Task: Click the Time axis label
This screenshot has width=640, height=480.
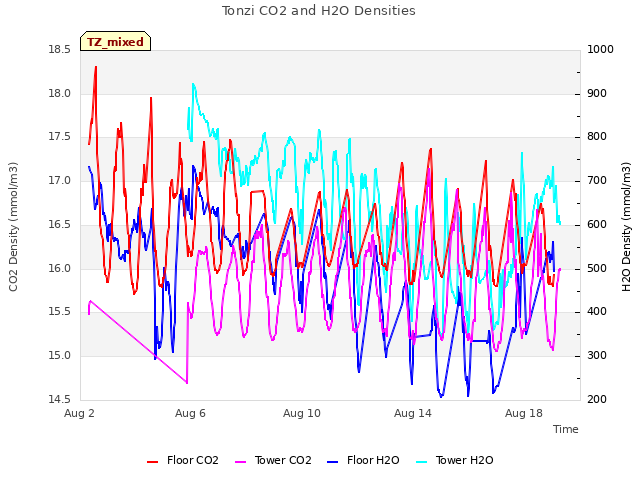Action: [566, 429]
